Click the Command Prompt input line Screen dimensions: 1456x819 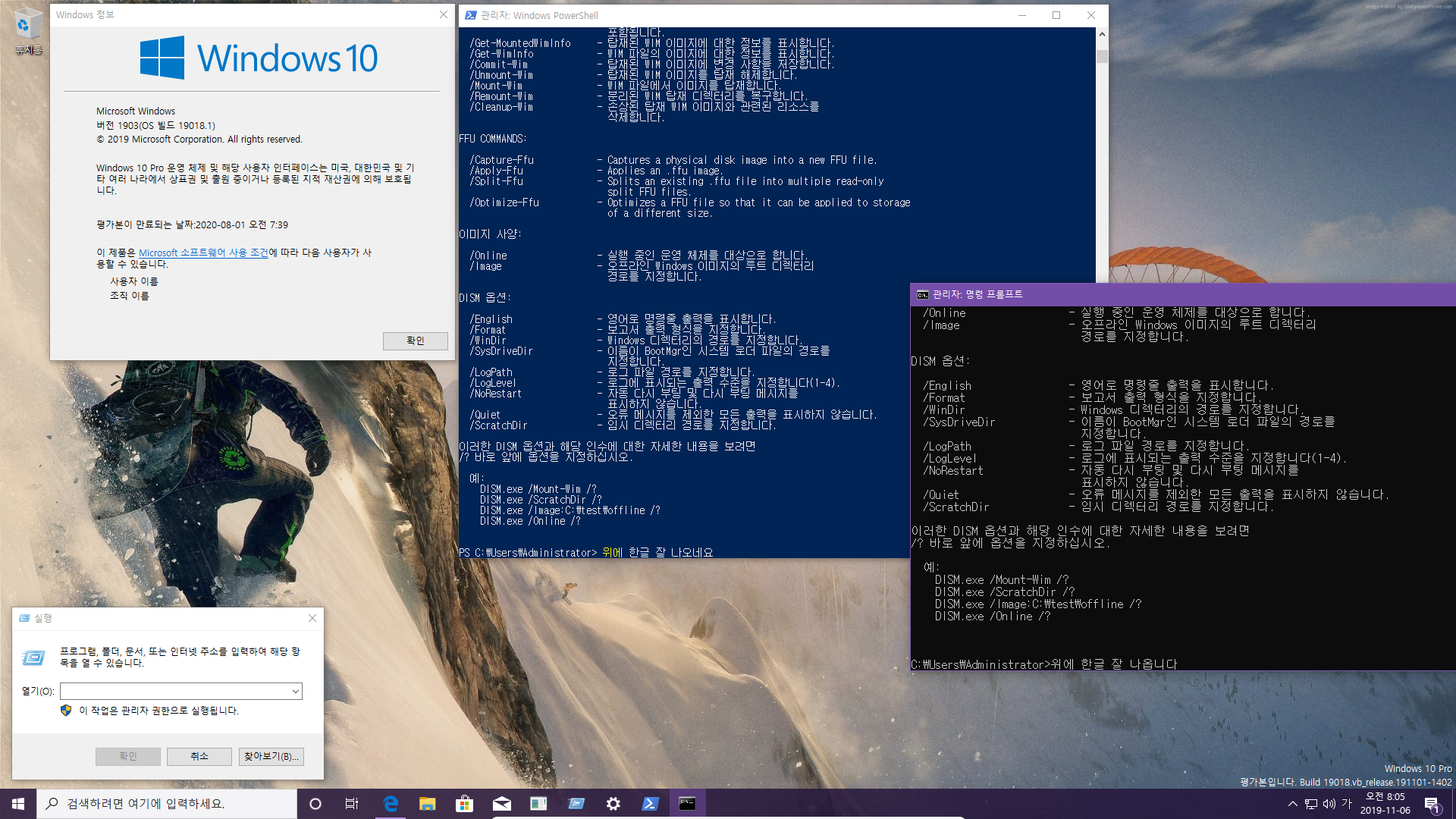(1044, 664)
